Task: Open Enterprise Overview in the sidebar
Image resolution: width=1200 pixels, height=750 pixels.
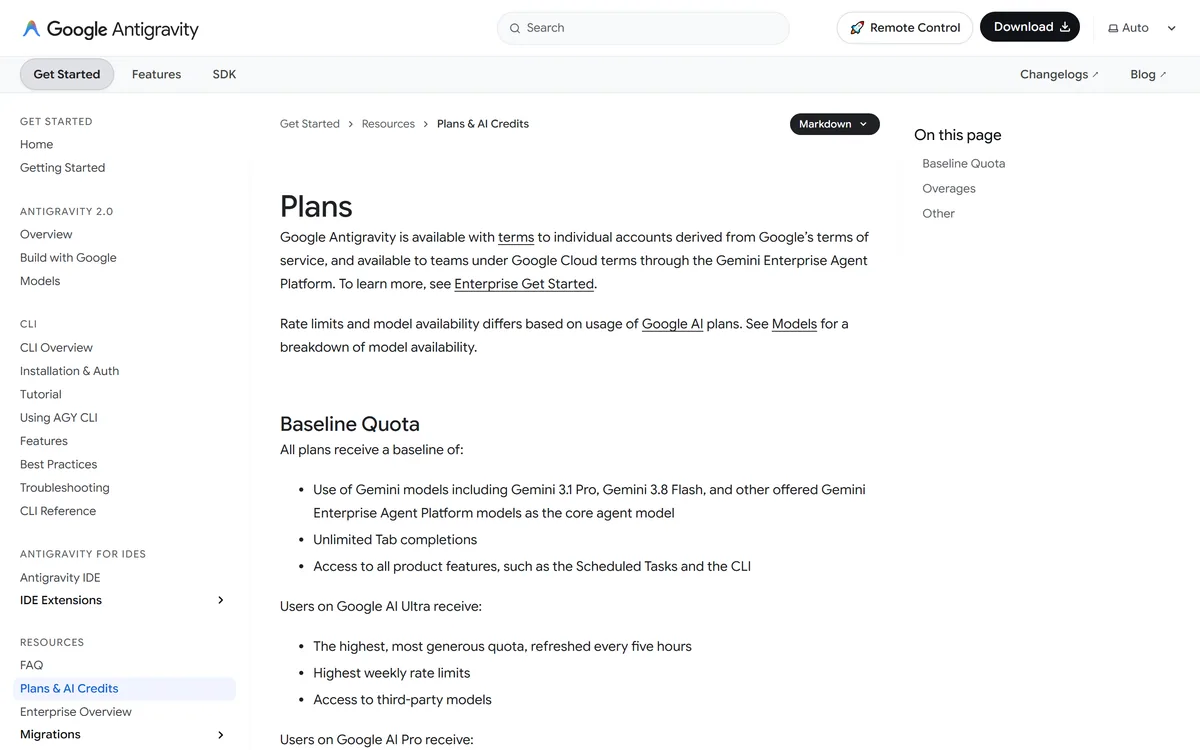Action: (76, 712)
